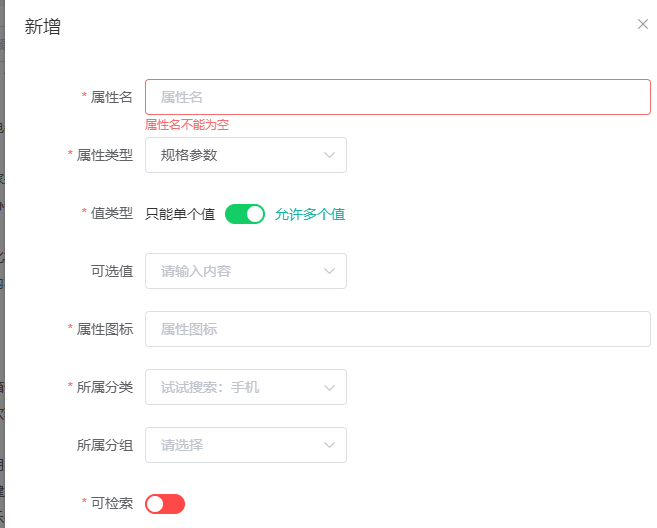Click the down arrow icon in the 可选值 field
The image size is (657, 528).
(329, 271)
